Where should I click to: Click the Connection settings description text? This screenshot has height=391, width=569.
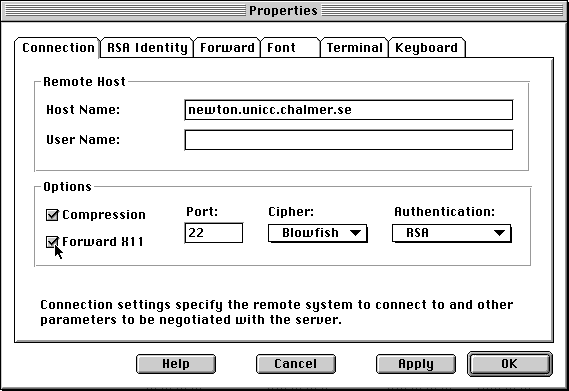[x=277, y=312]
